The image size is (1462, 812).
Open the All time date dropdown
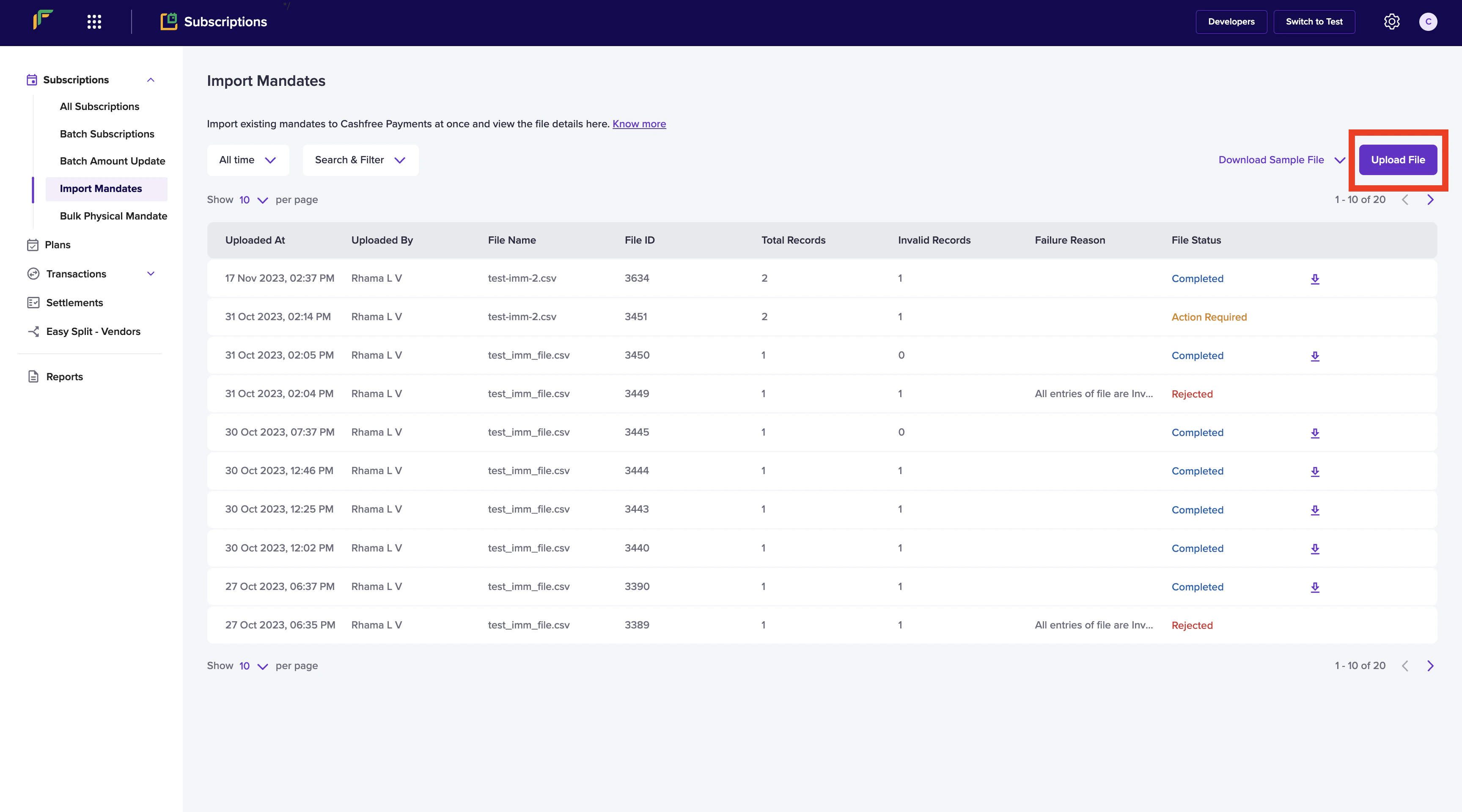point(247,160)
